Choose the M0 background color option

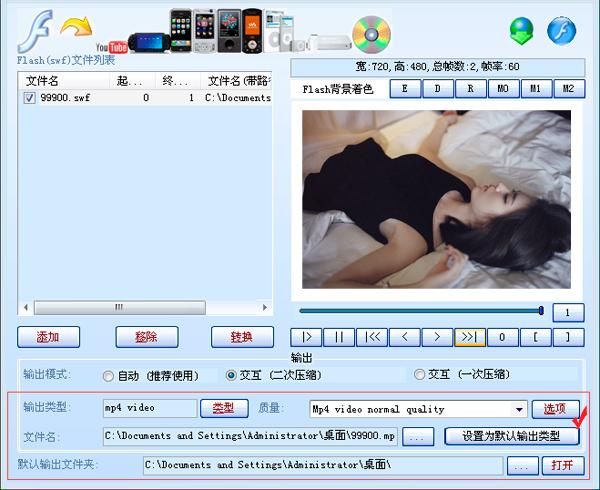pos(502,88)
